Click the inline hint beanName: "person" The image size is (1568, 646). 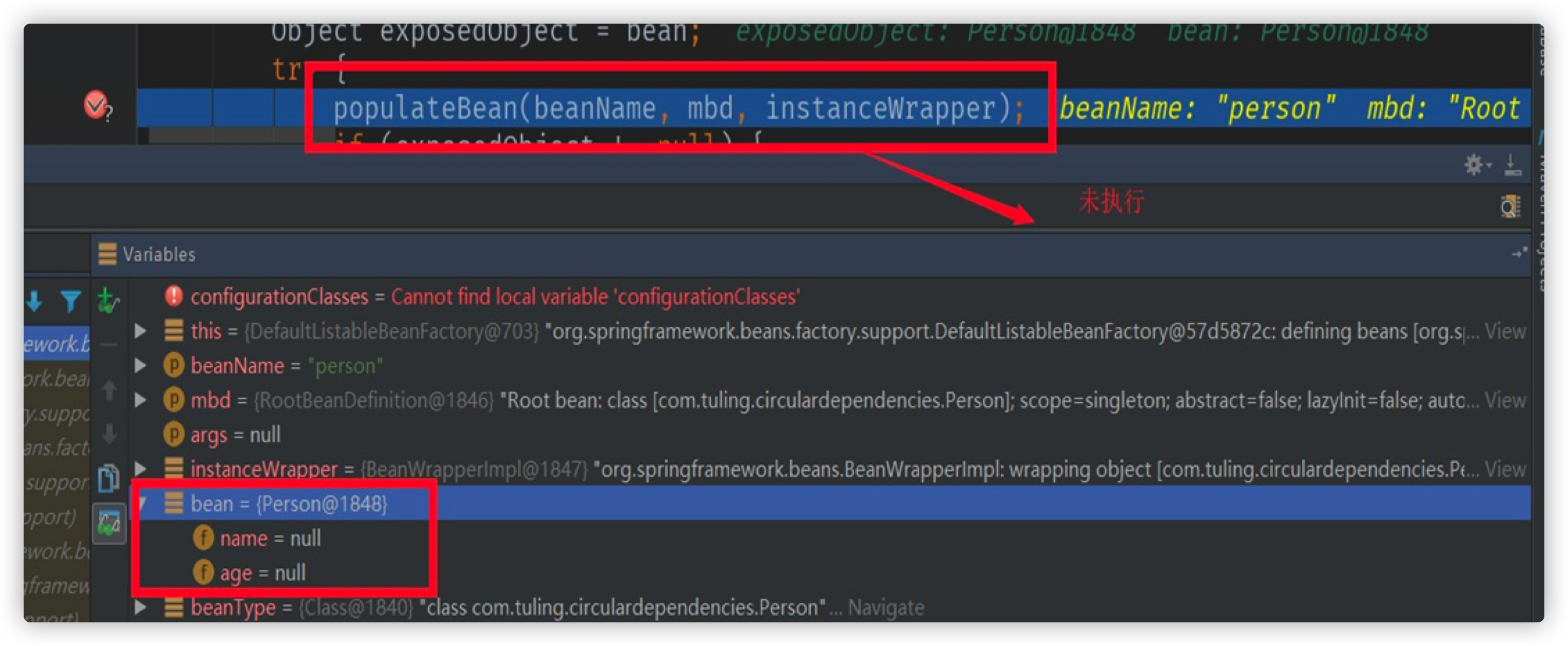1198,108
